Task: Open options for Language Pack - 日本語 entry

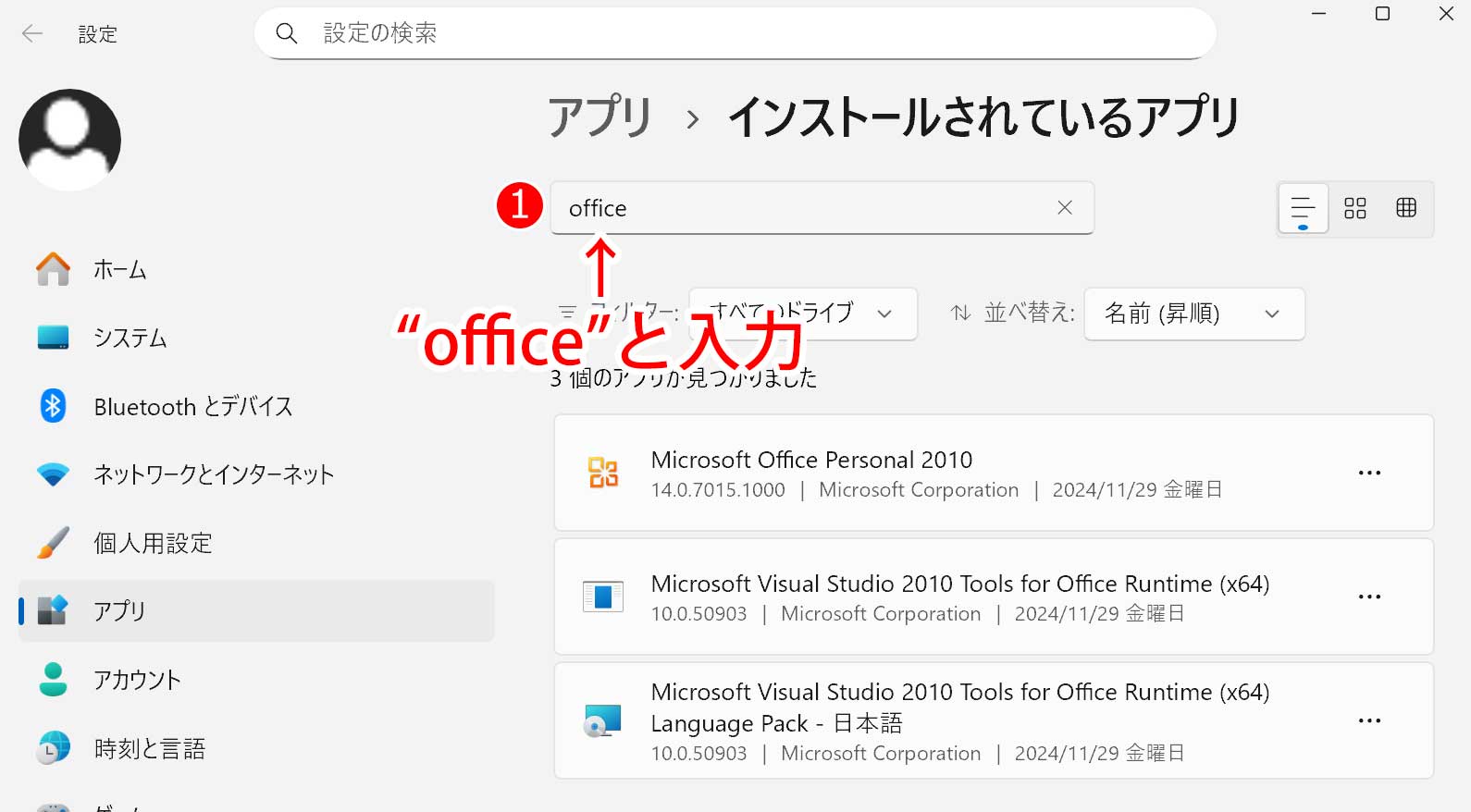Action: (x=1369, y=720)
